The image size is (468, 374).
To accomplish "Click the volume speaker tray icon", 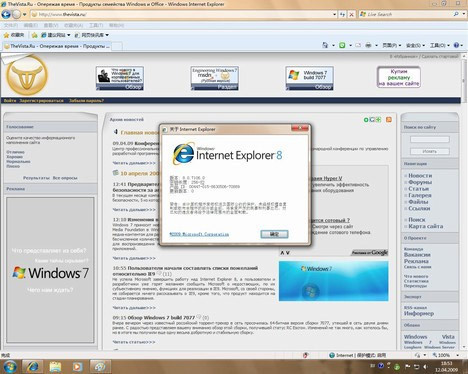I will tap(425, 366).
